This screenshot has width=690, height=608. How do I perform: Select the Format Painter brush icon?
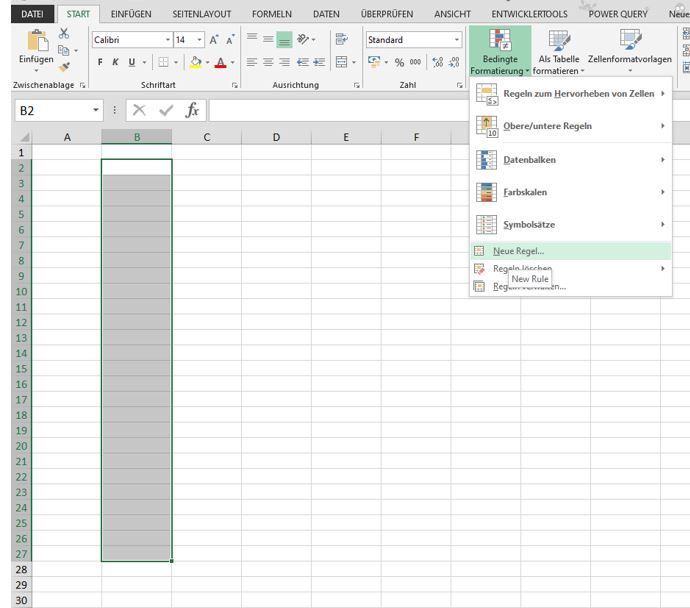coord(64,67)
